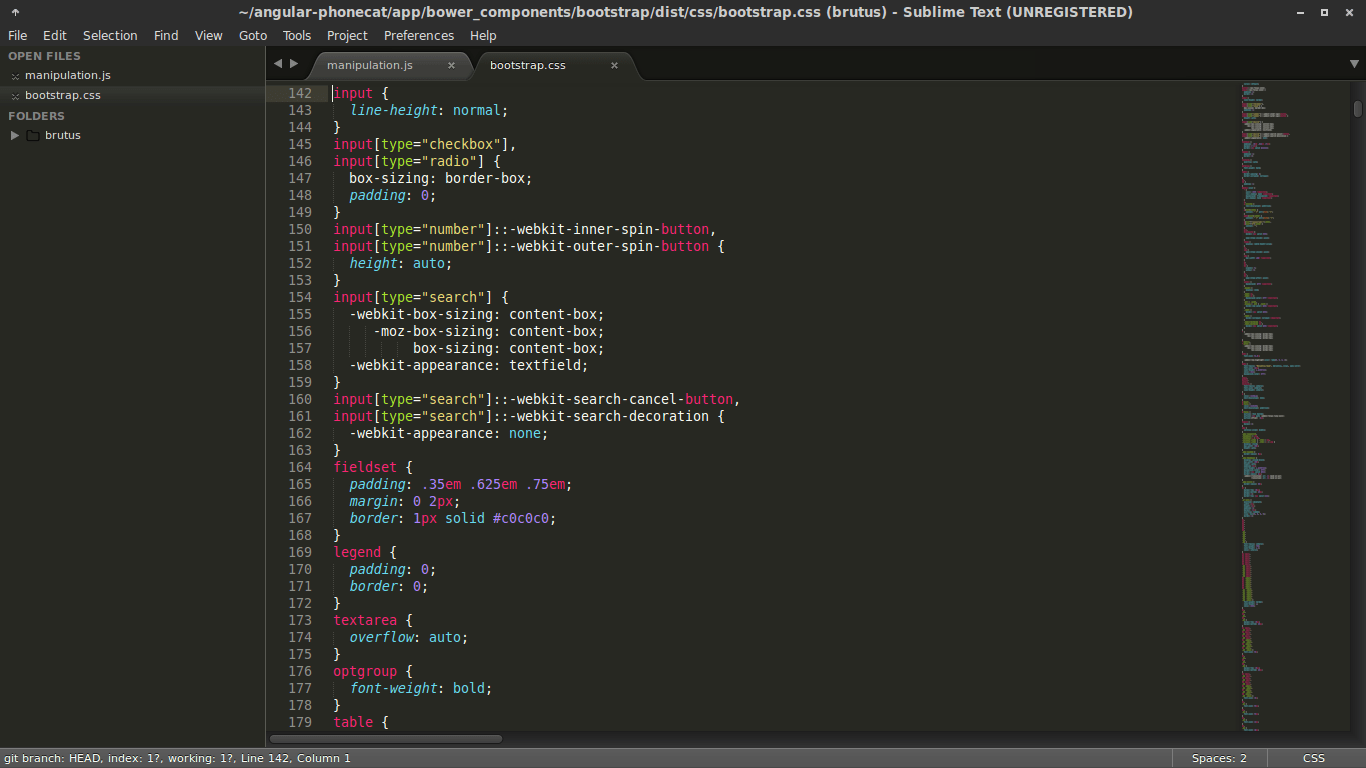Screen dimensions: 1366x768
Task: Close the bootstrap.css tab
Action: [614, 65]
